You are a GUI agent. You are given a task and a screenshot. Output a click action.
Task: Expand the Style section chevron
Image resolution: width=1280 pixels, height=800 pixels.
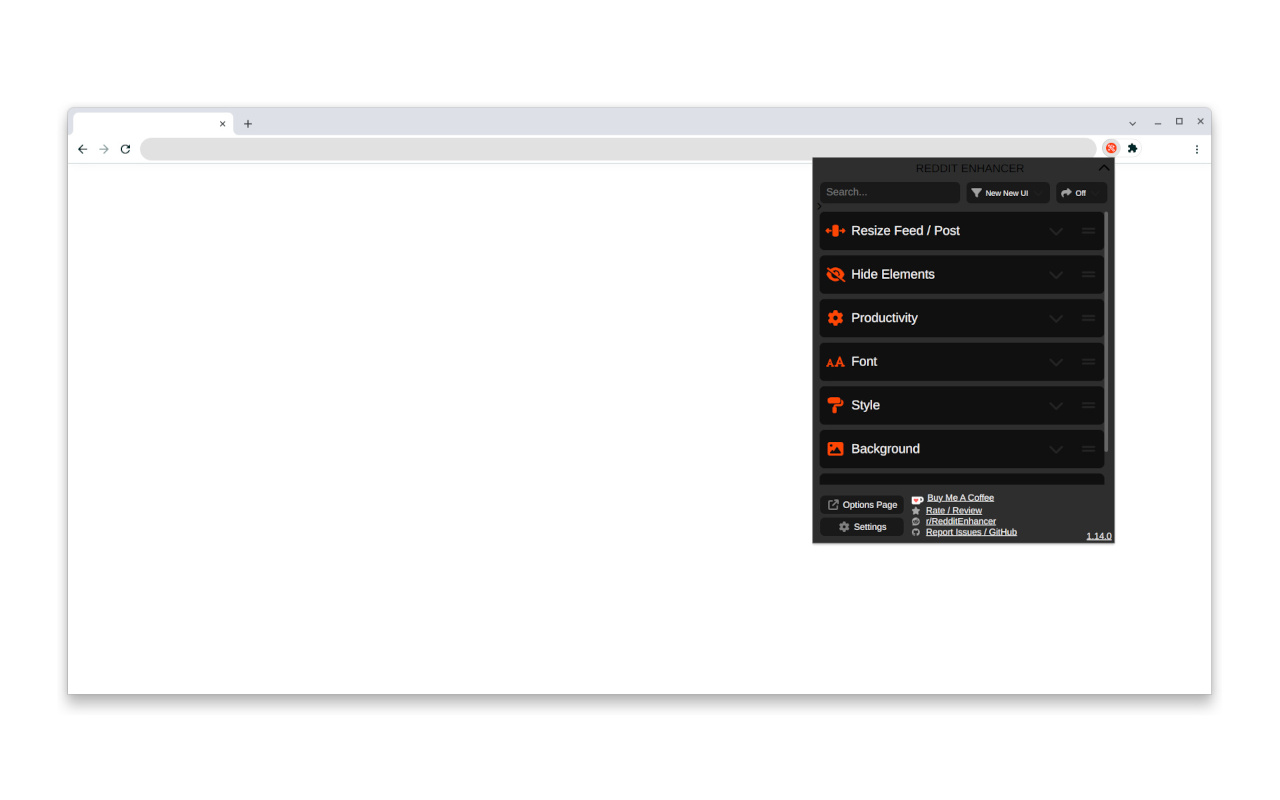coord(1056,406)
